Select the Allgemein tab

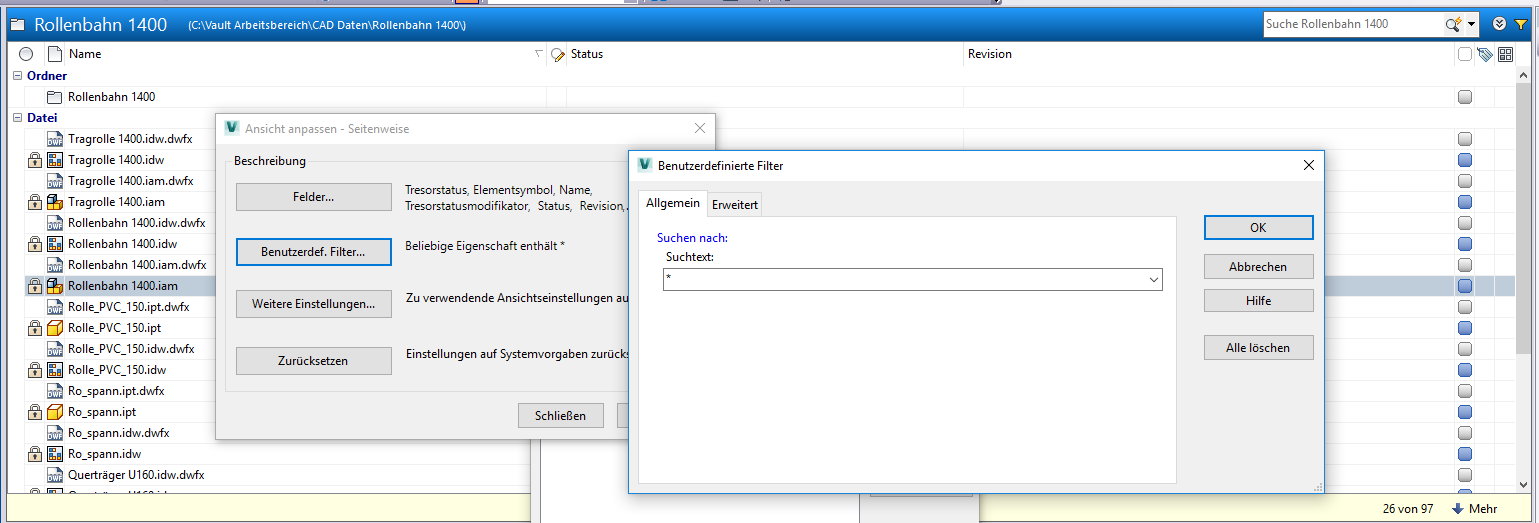(x=672, y=203)
